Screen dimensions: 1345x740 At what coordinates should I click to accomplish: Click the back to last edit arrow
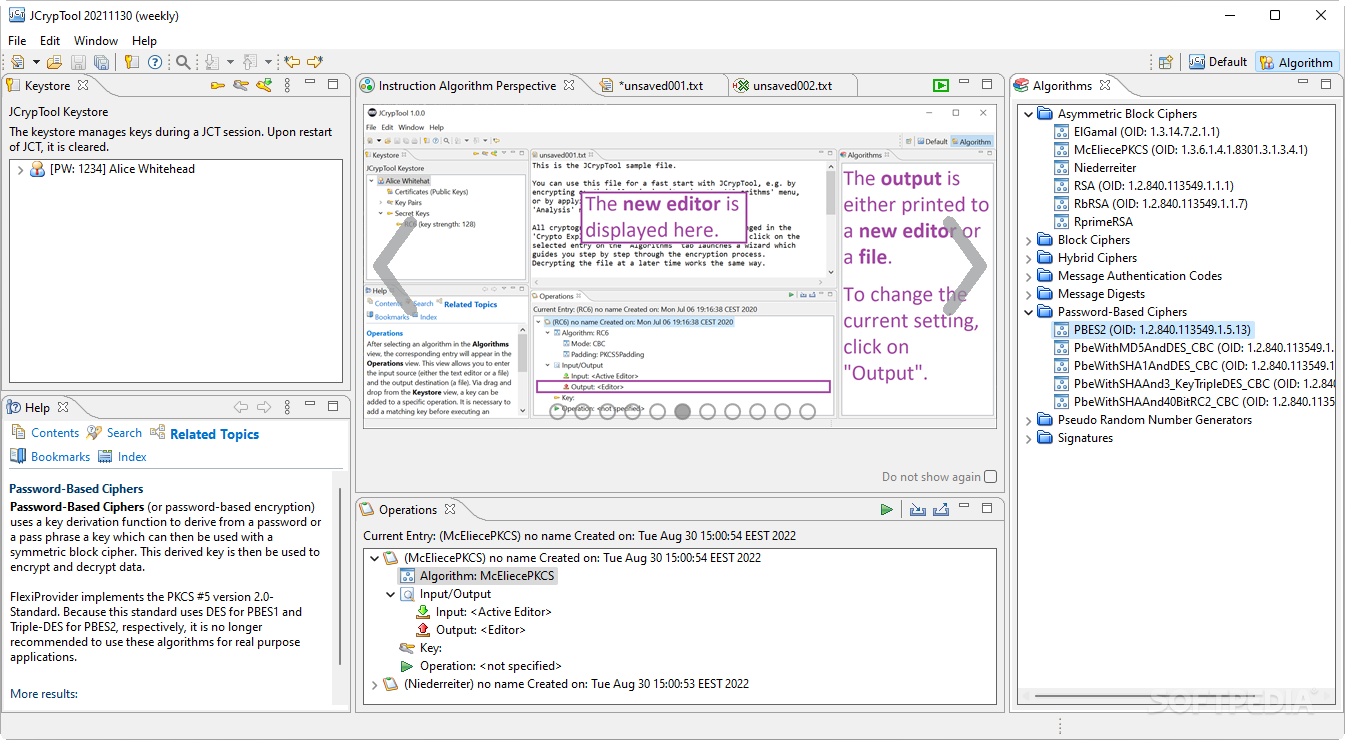pyautogui.click(x=292, y=62)
